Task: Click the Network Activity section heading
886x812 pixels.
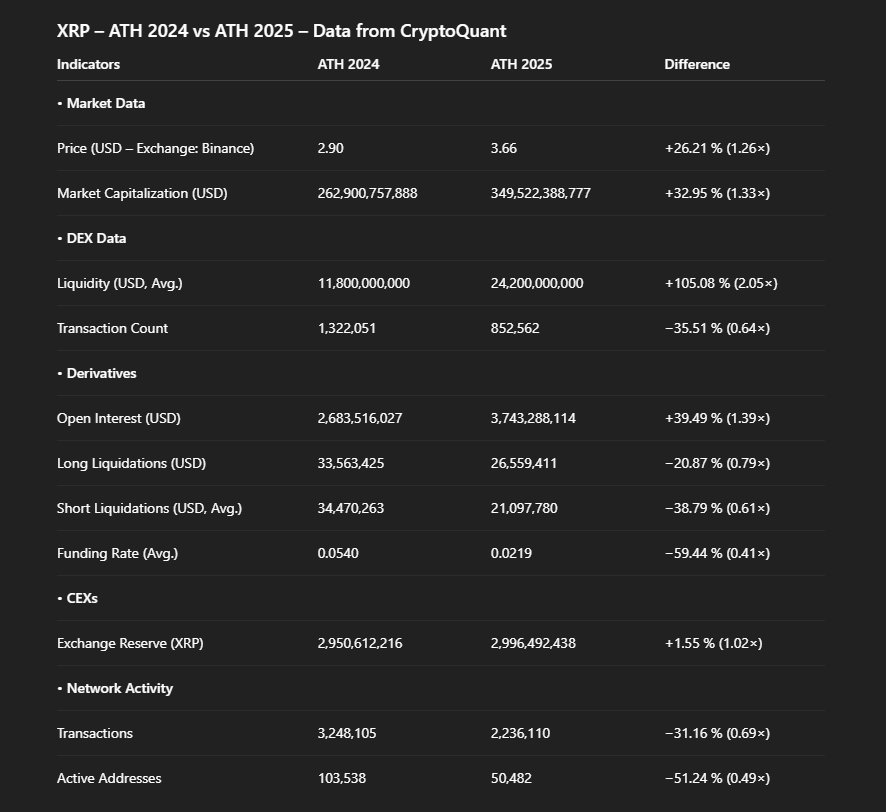Action: (119, 688)
